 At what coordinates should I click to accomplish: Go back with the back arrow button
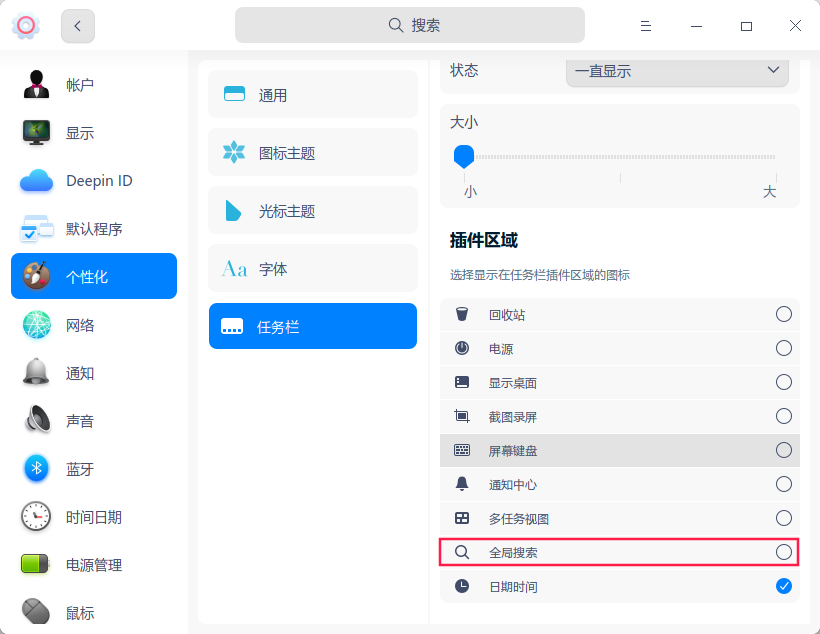[78, 26]
